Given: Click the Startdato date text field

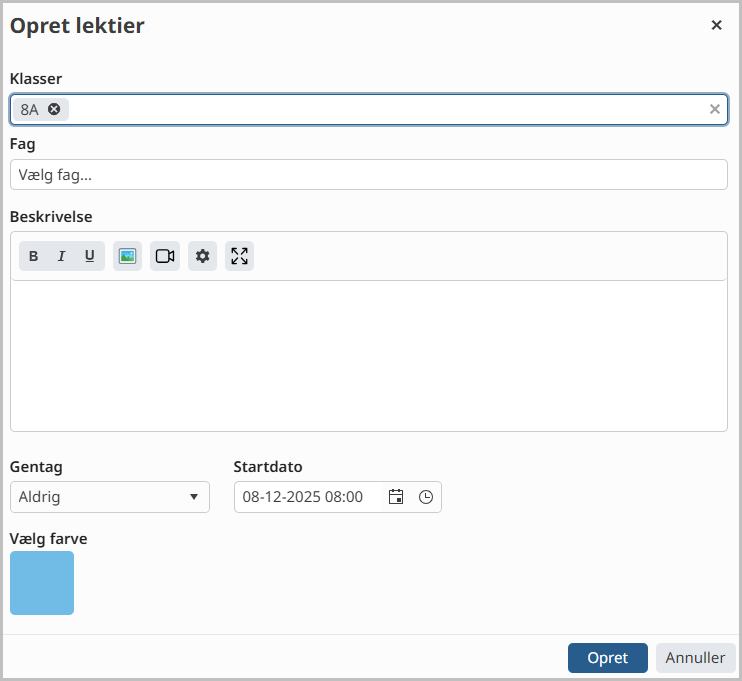Looking at the screenshot, I should click(x=308, y=497).
